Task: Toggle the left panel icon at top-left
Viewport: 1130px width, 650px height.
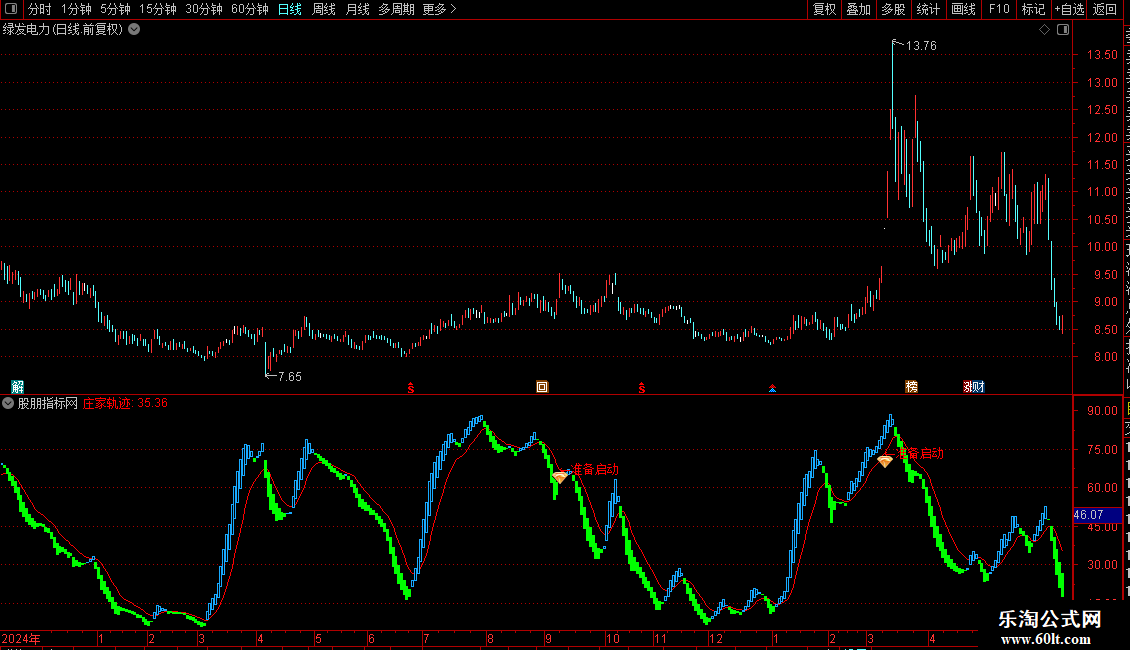Action: (x=11, y=9)
